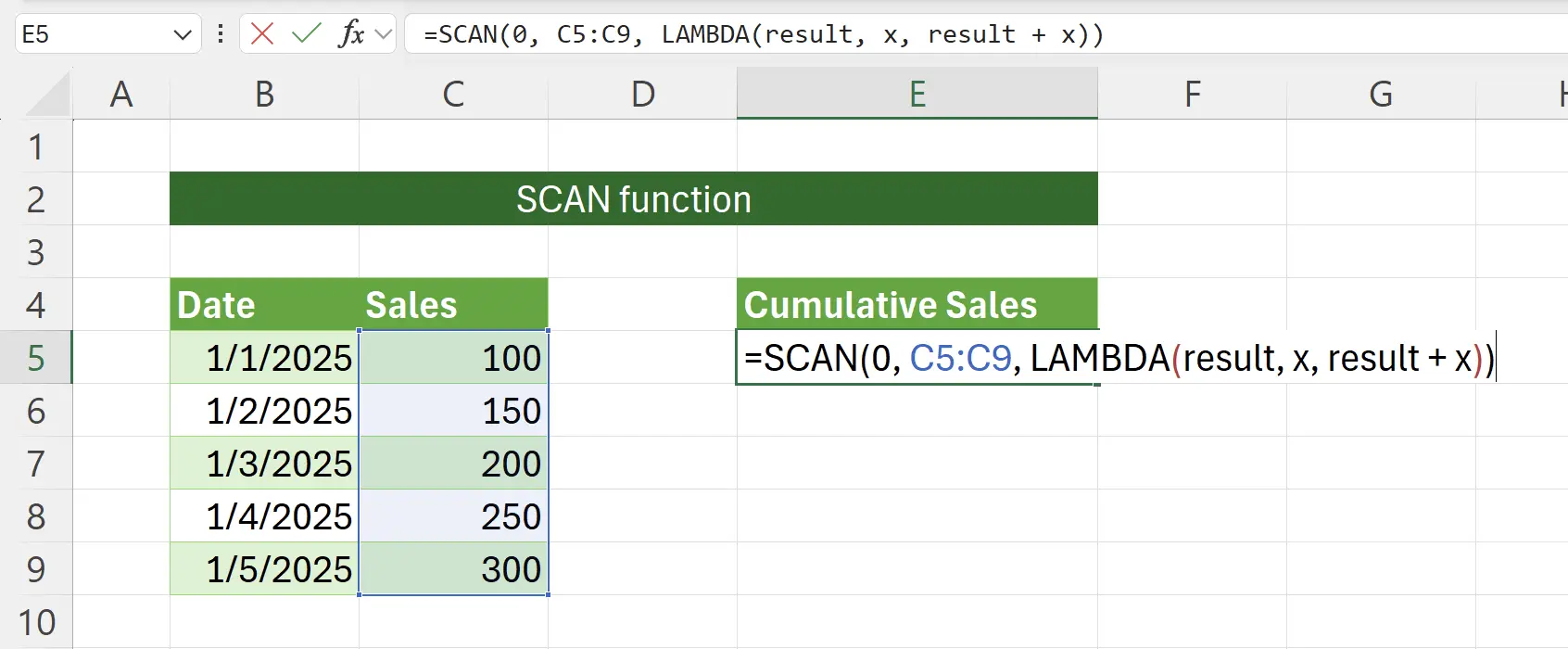The height and width of the screenshot is (649, 1568).
Task: Click the Date header cell
Action: (264, 305)
